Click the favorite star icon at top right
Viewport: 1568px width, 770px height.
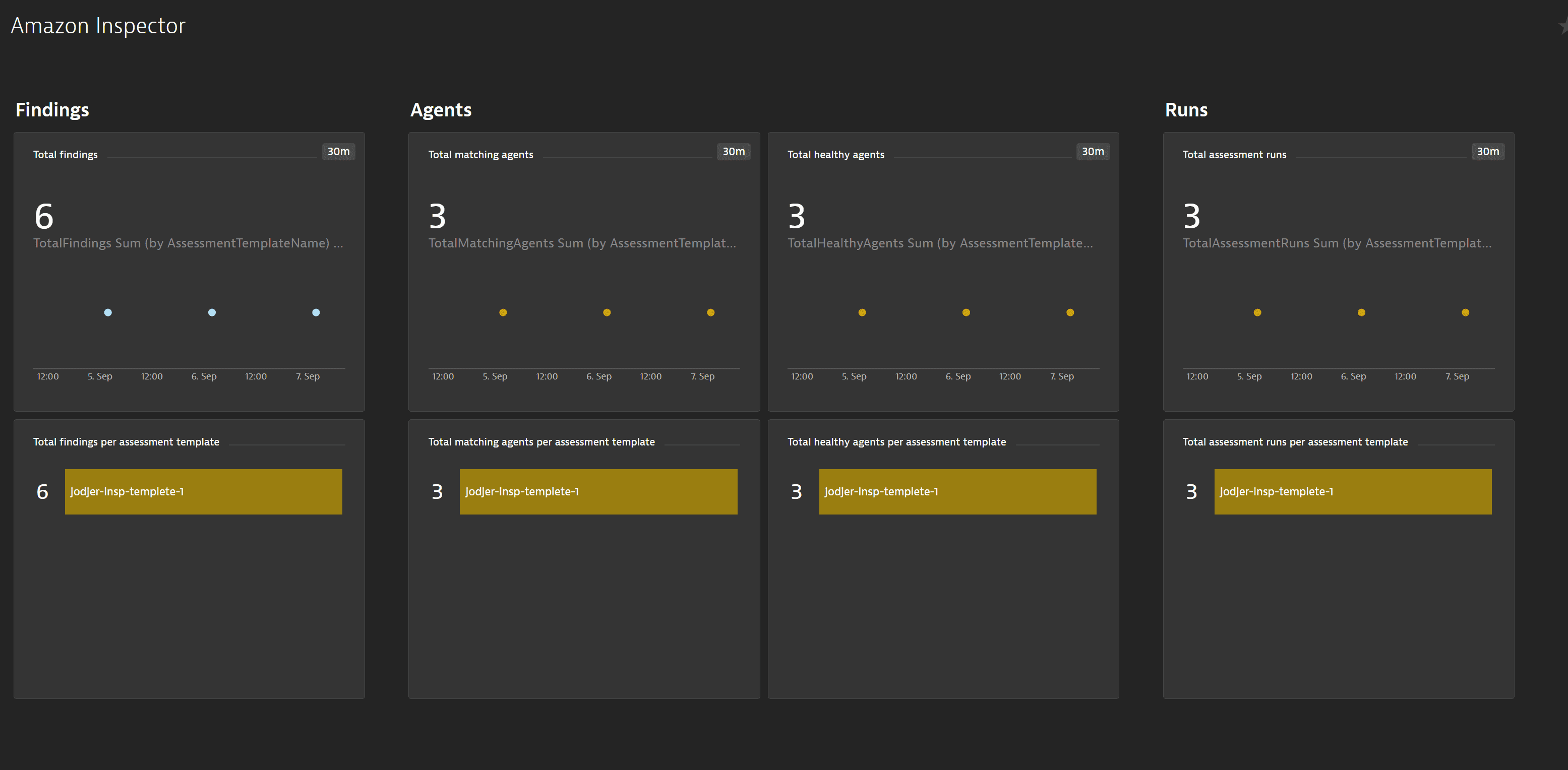click(x=1563, y=26)
